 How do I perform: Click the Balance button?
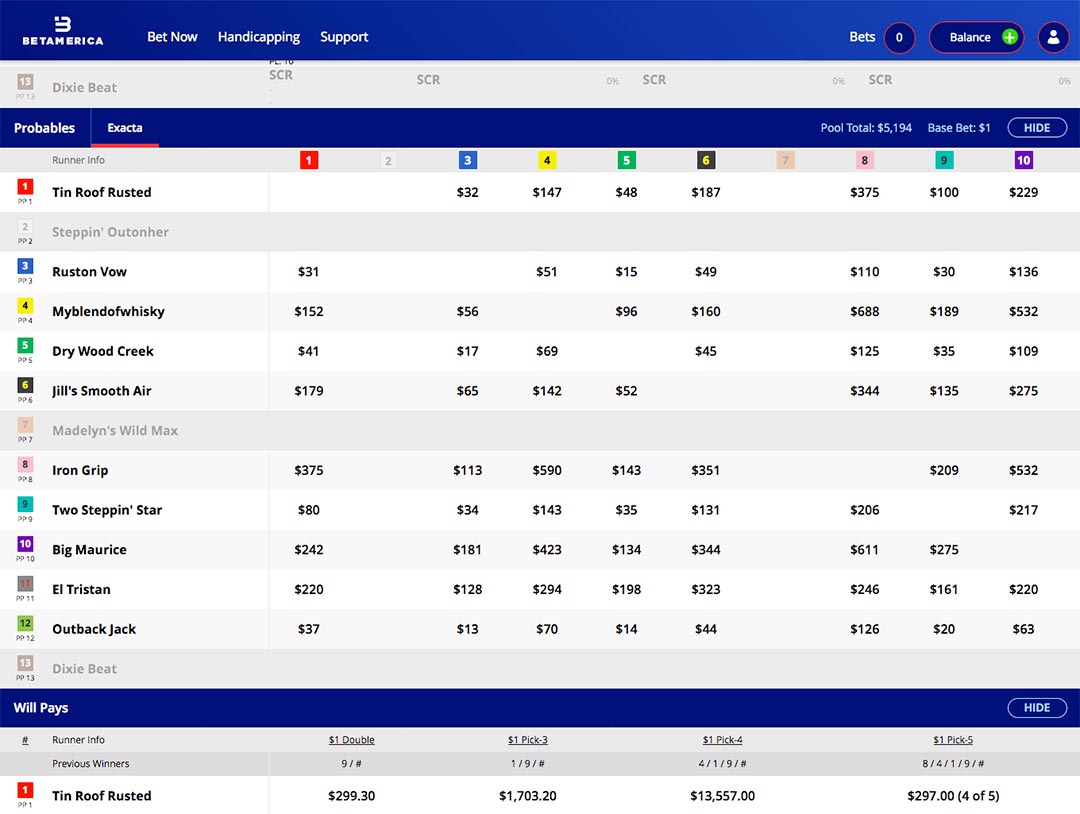click(x=970, y=37)
